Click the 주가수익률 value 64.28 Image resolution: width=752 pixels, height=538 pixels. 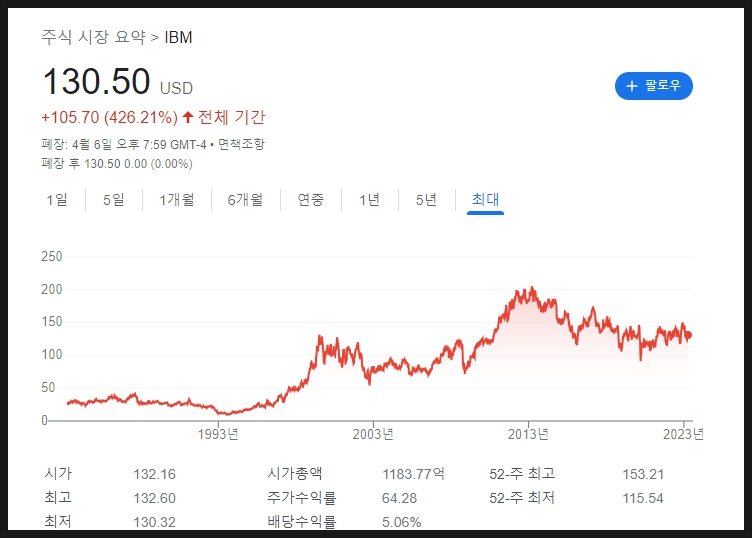point(400,498)
